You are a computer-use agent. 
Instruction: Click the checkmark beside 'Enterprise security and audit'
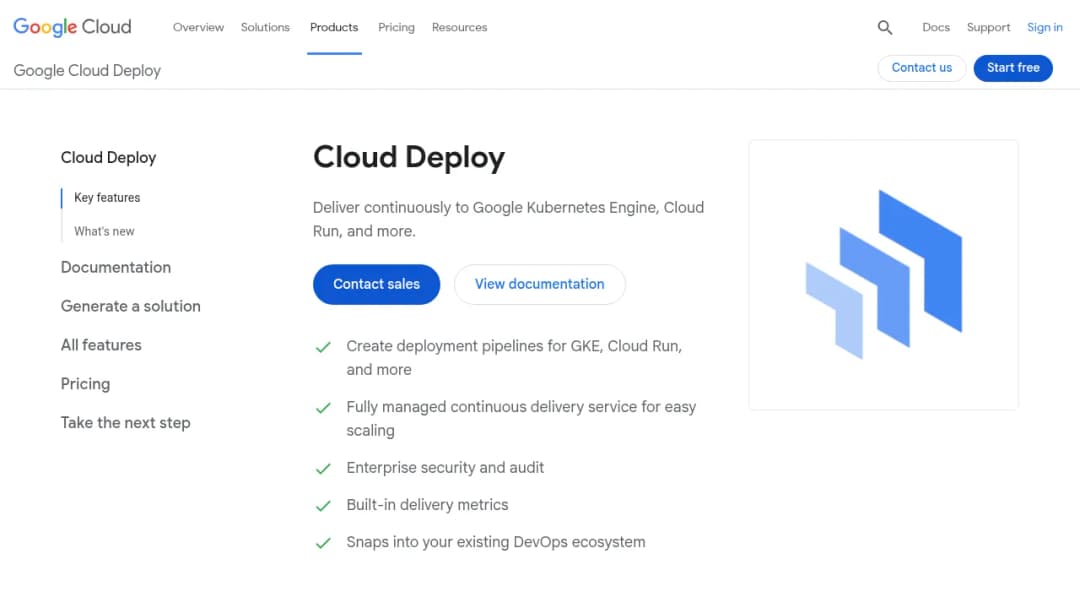(323, 469)
